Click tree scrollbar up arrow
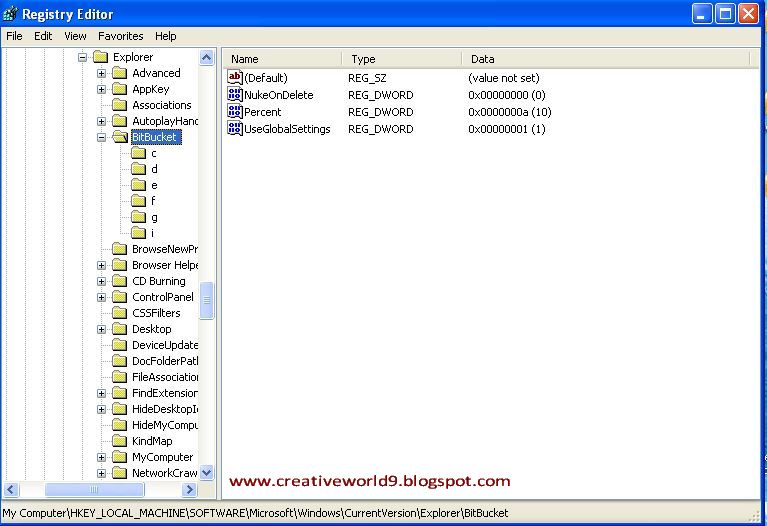This screenshot has height=526, width=767. [x=206, y=58]
